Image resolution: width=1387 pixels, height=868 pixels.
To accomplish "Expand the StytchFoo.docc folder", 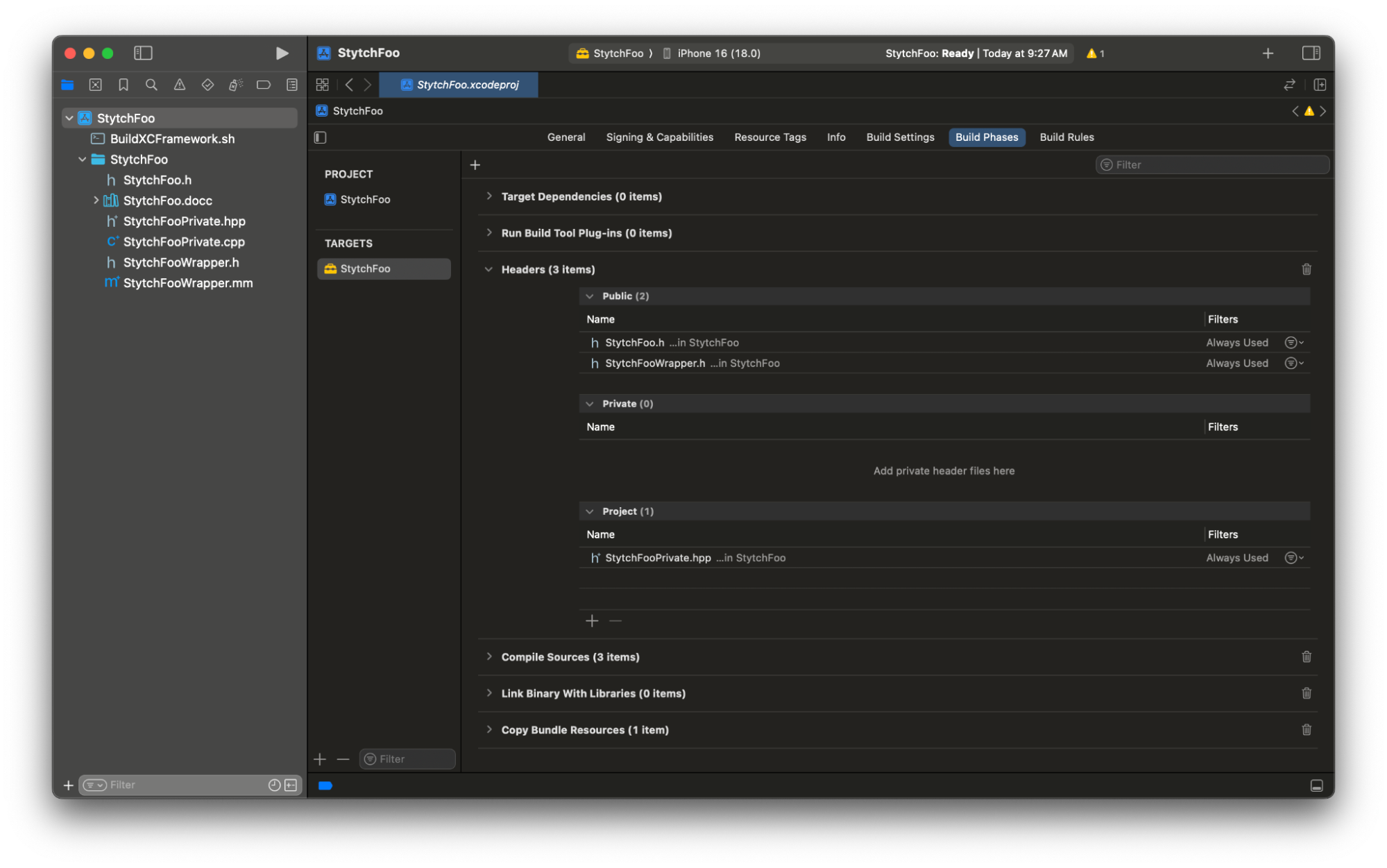I will [96, 201].
